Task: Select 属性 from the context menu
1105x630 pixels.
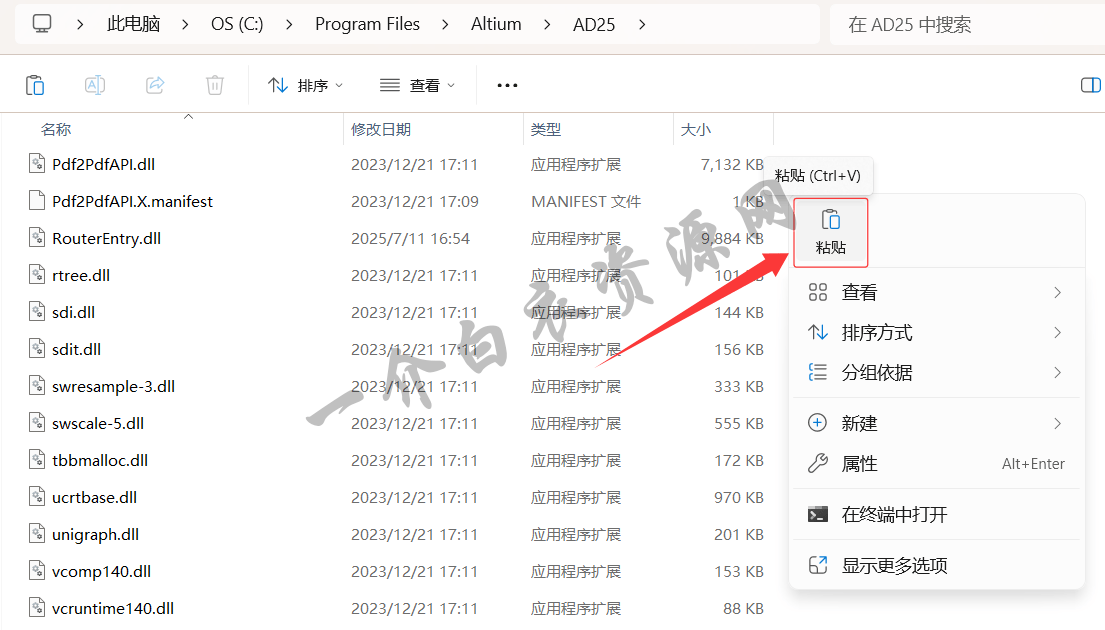Action: point(935,463)
